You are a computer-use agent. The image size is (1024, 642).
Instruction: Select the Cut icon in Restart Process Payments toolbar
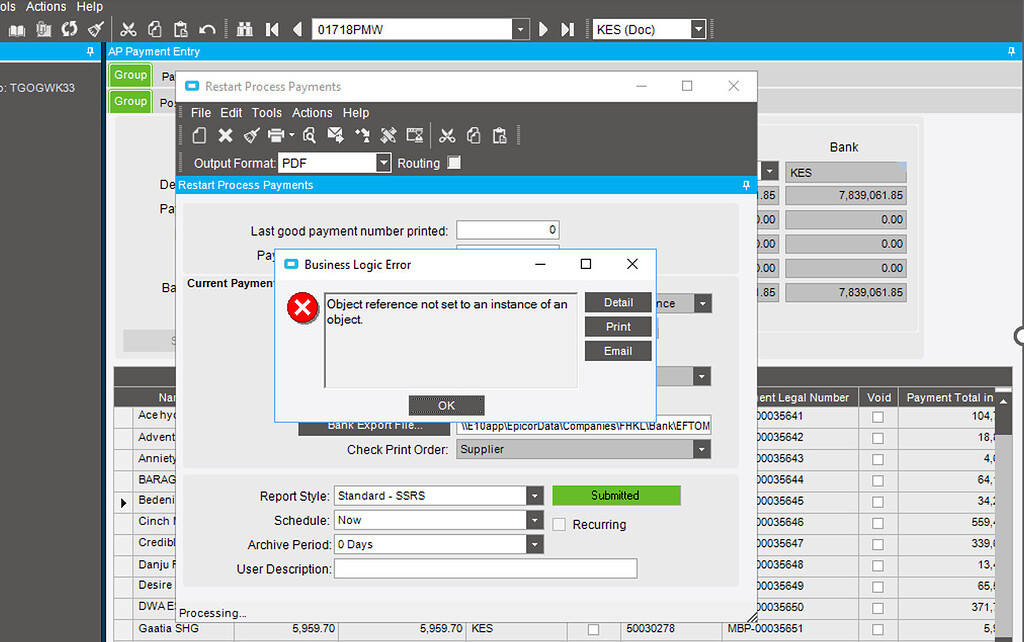448,135
